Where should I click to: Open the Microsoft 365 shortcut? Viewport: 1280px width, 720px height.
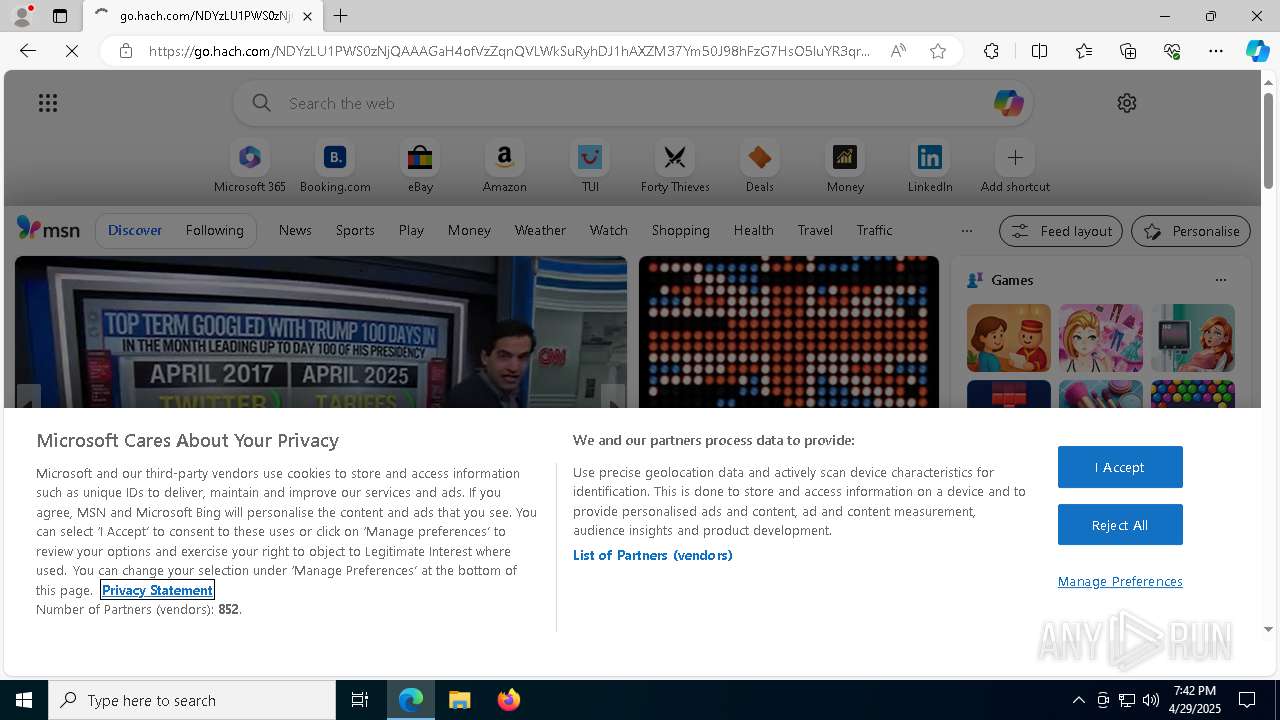(250, 166)
